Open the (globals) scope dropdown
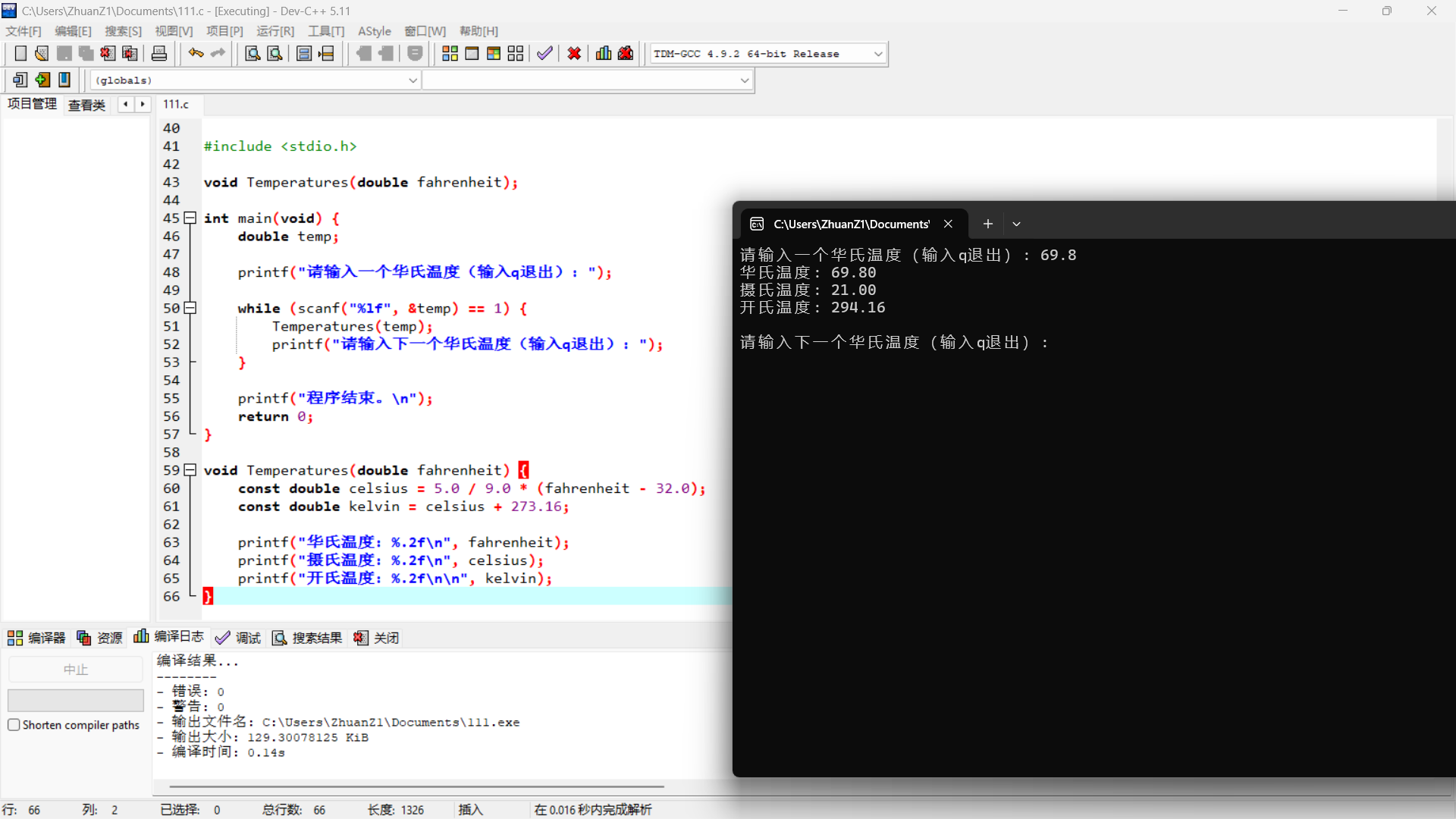The image size is (1456, 819). 413,80
